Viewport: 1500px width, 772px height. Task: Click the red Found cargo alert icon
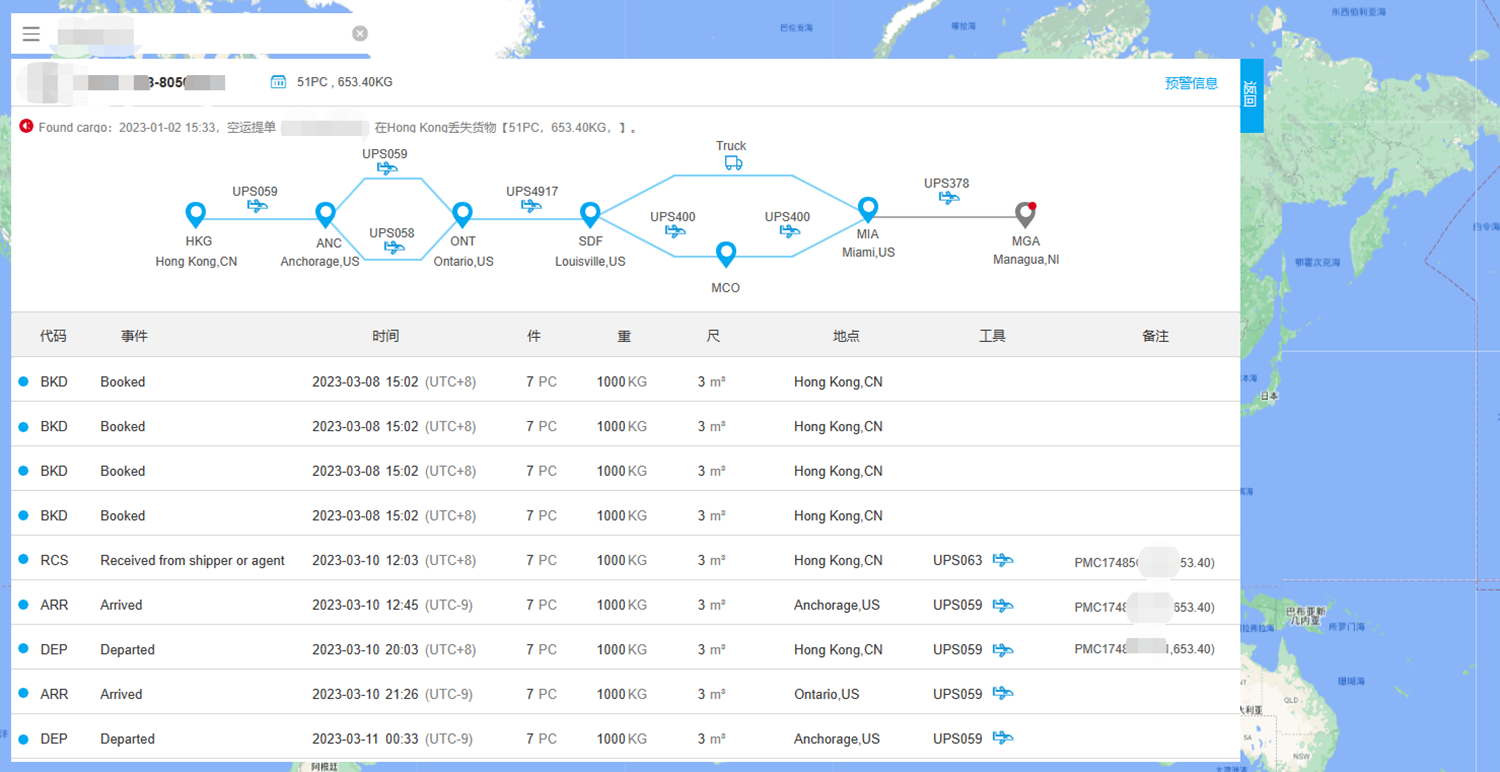pos(26,127)
